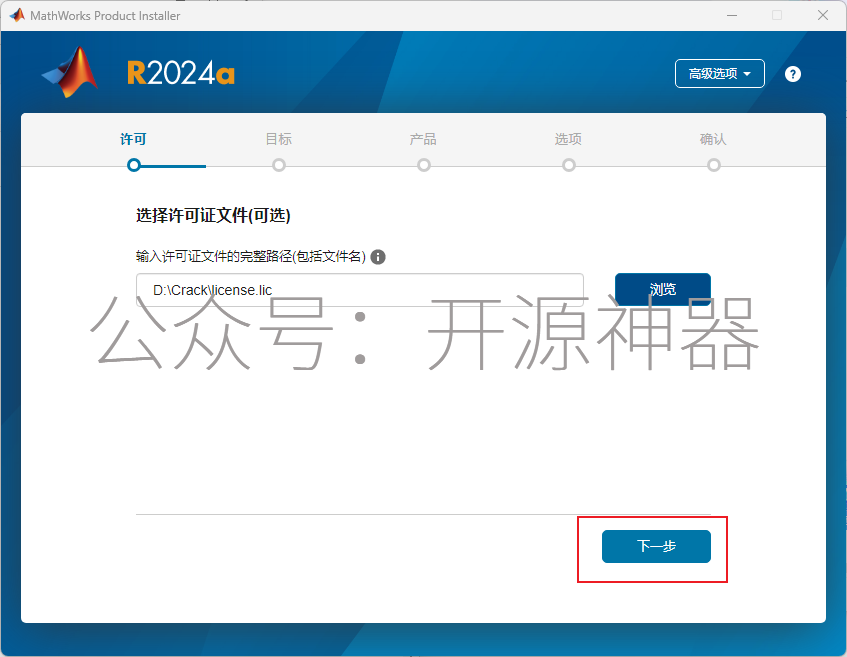Select the 选项 step tab
Image resolution: width=847 pixels, height=657 pixels.
click(568, 139)
